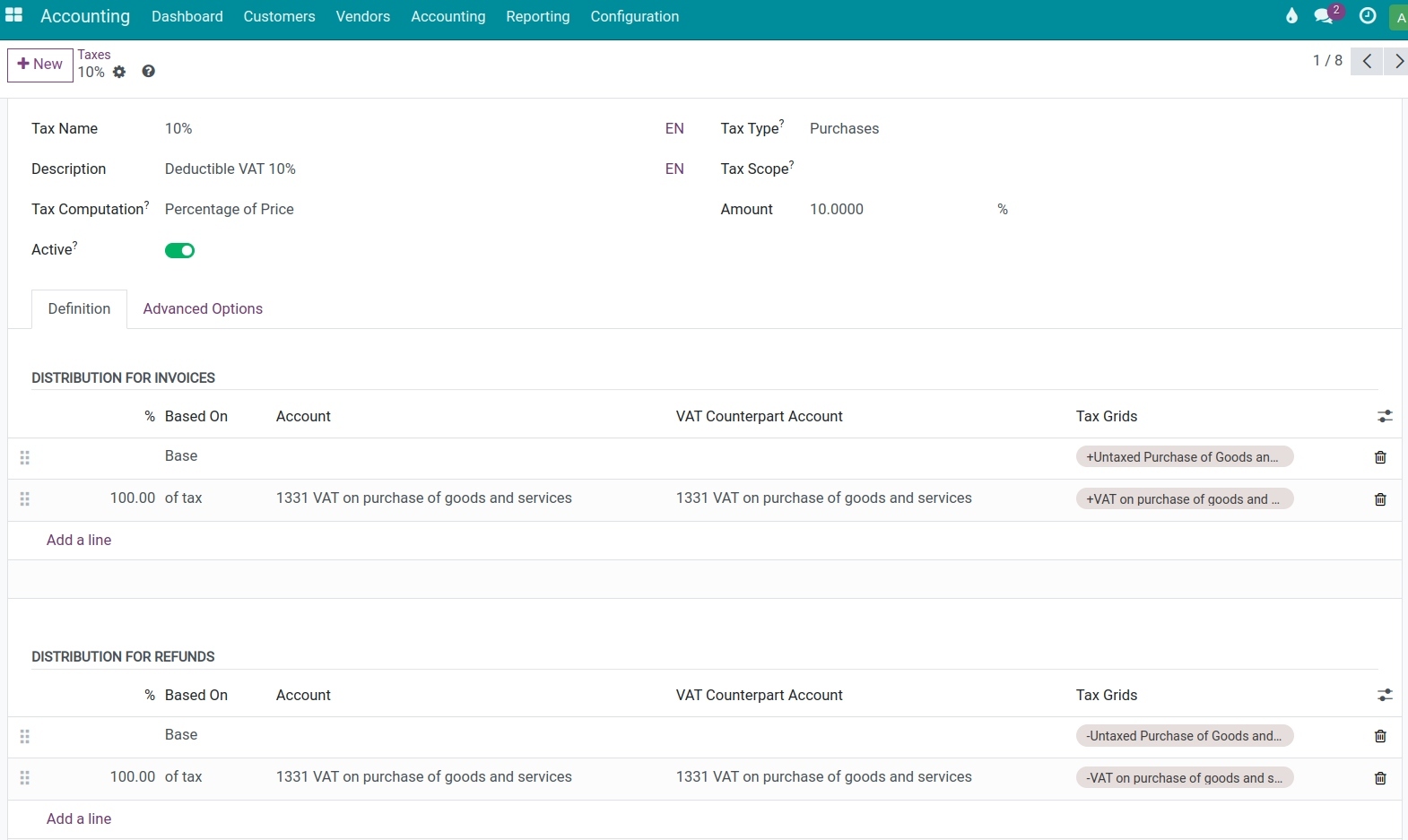Click refunds VAT Counterpart Account cell 1331
Viewport: 1408px width, 840px height.
[x=824, y=777]
